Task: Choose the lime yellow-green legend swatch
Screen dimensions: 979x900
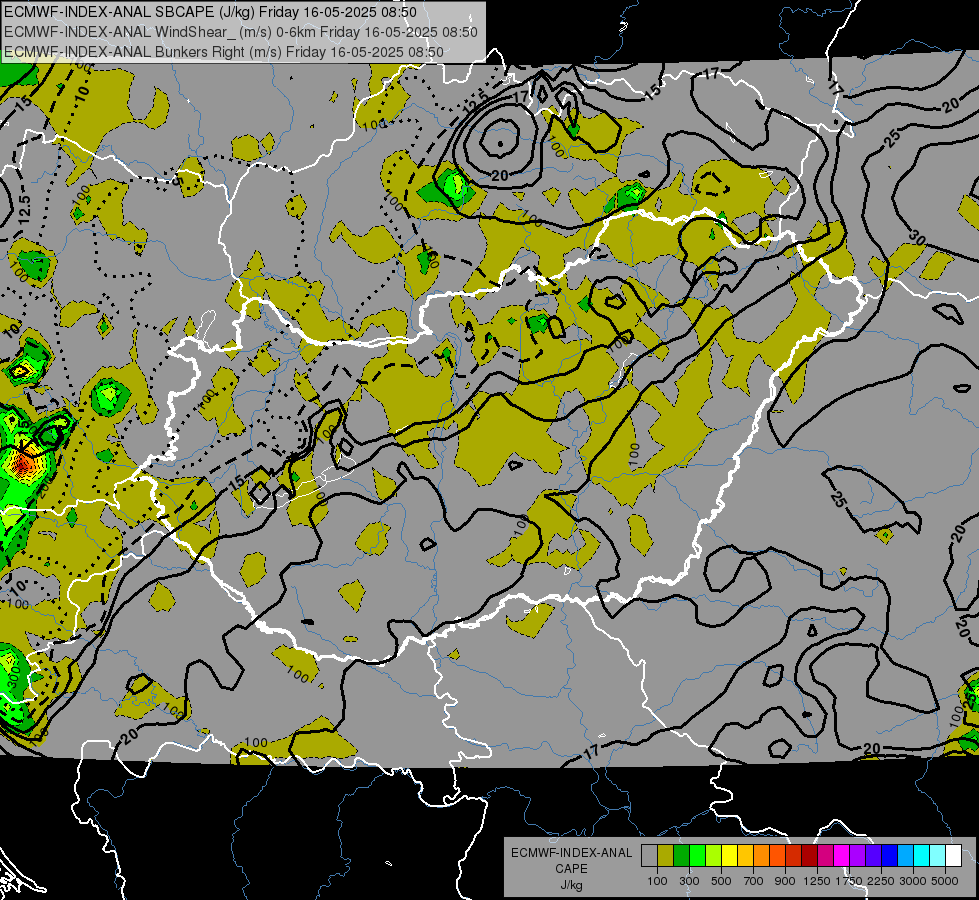Action: click(714, 855)
